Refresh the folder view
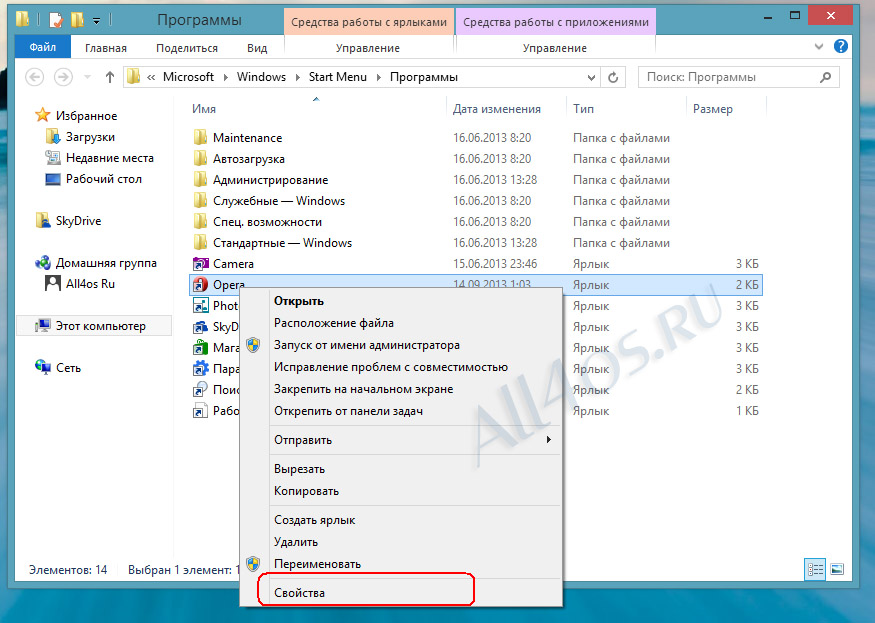Viewport: 875px width, 623px height. point(613,78)
